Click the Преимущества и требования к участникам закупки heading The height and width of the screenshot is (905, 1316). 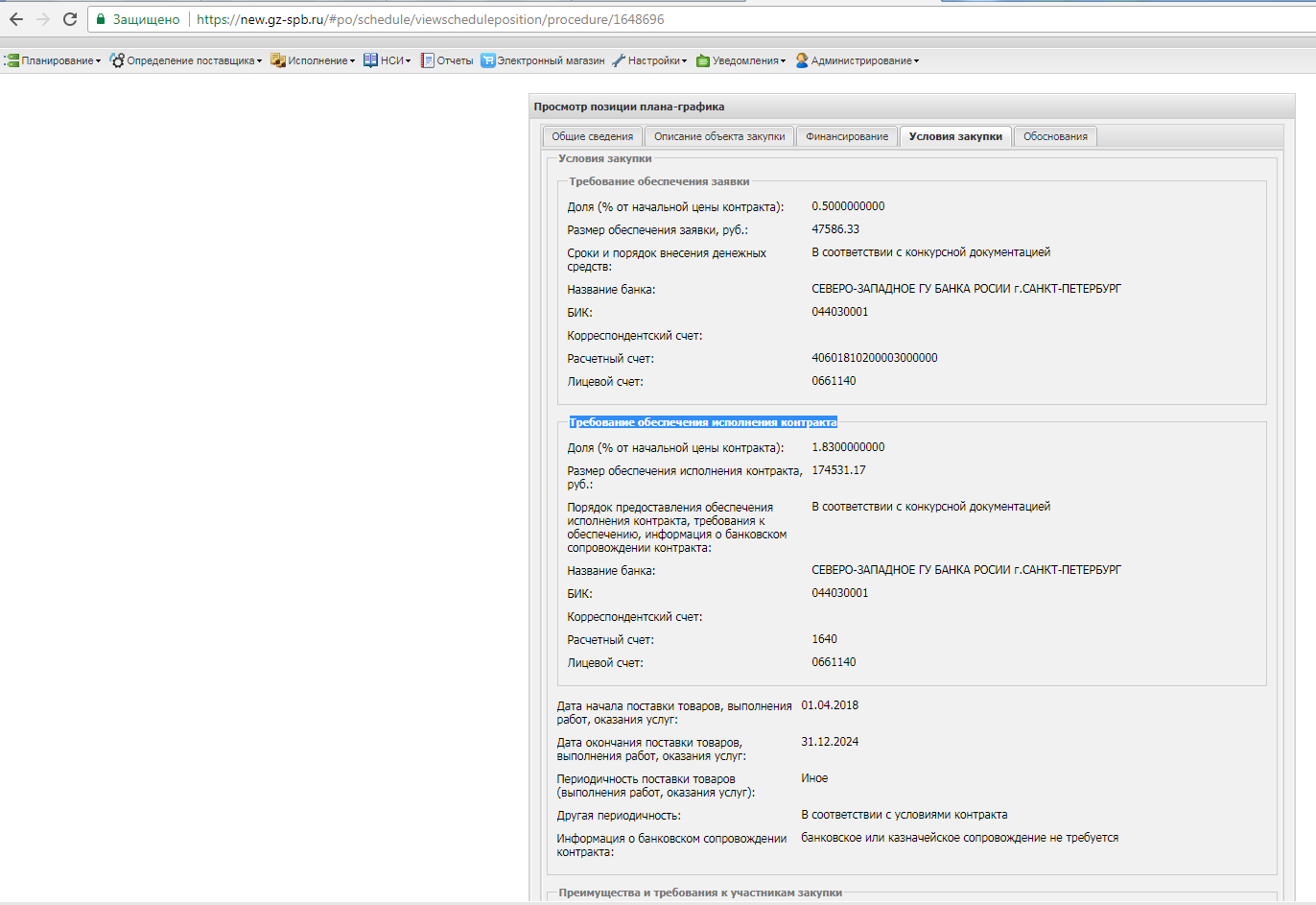coord(700,893)
